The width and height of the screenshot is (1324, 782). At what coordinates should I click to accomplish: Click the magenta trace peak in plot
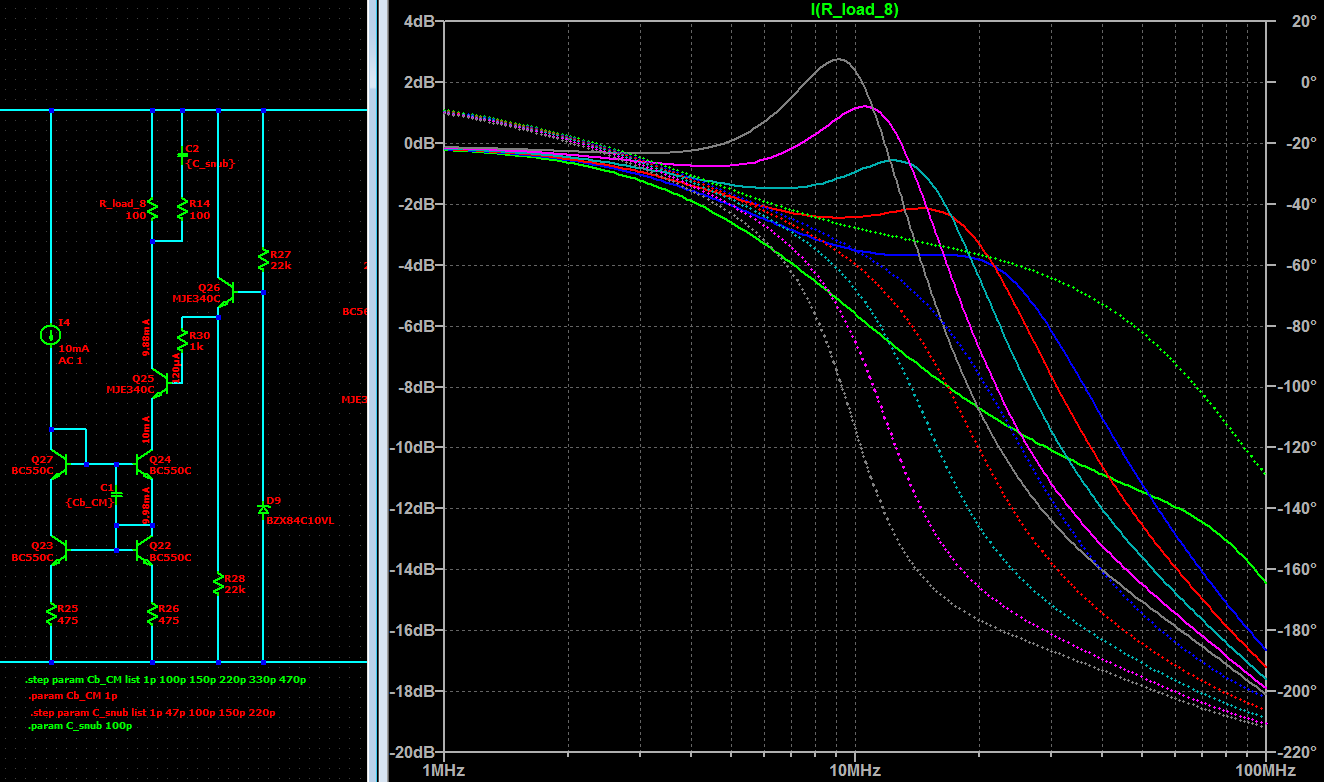pyautogui.click(x=866, y=106)
